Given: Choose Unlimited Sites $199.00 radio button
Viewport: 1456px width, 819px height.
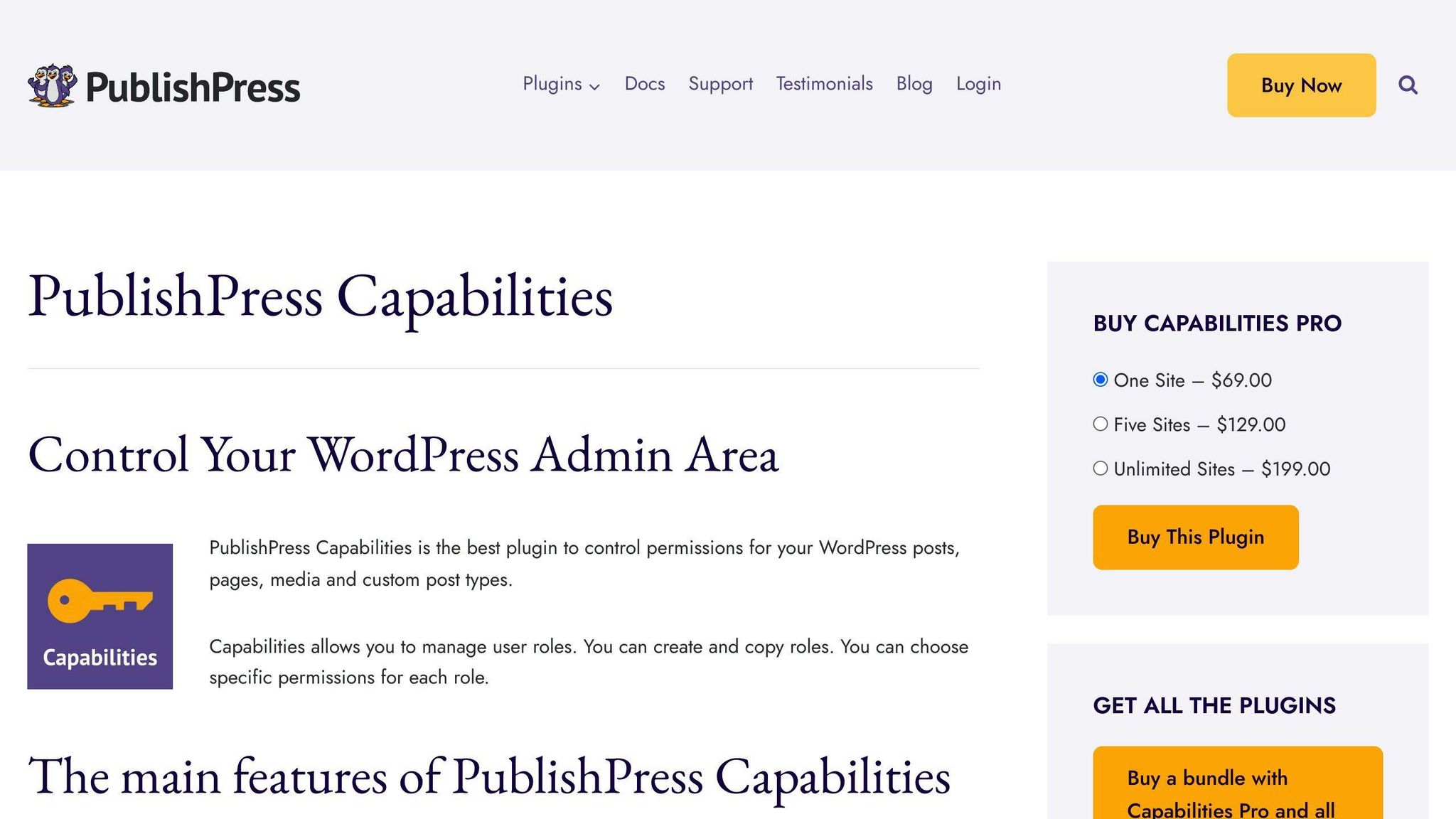Looking at the screenshot, I should pyautogui.click(x=1100, y=468).
